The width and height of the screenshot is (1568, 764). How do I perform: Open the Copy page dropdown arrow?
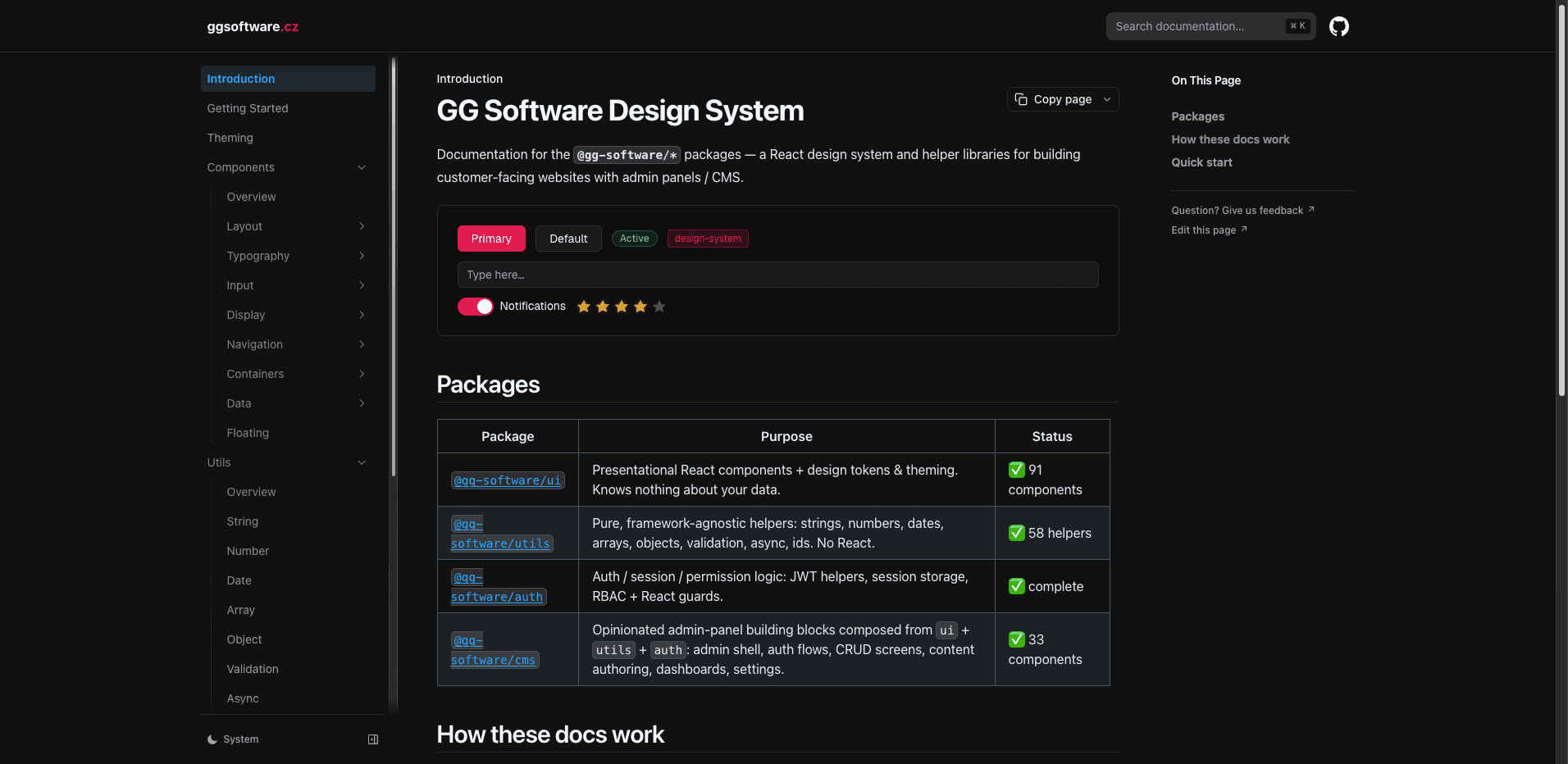pos(1107,99)
